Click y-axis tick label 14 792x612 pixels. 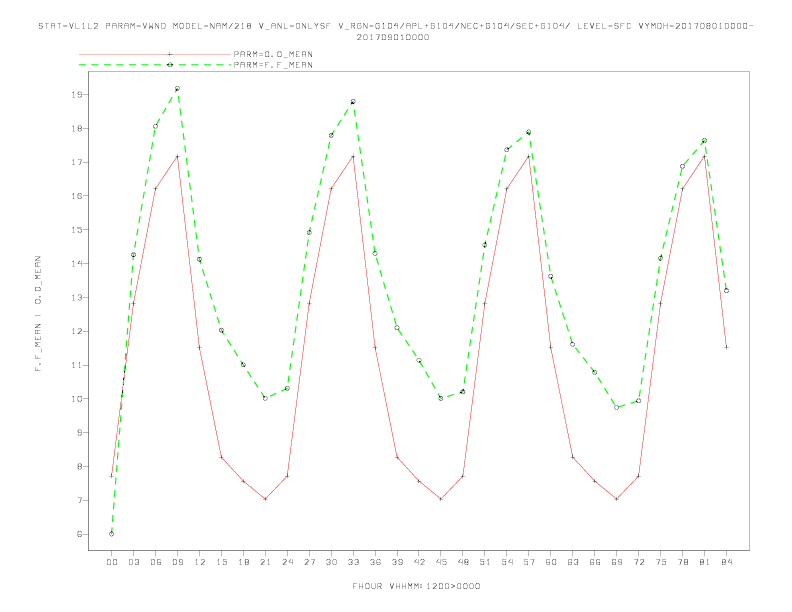click(77, 264)
